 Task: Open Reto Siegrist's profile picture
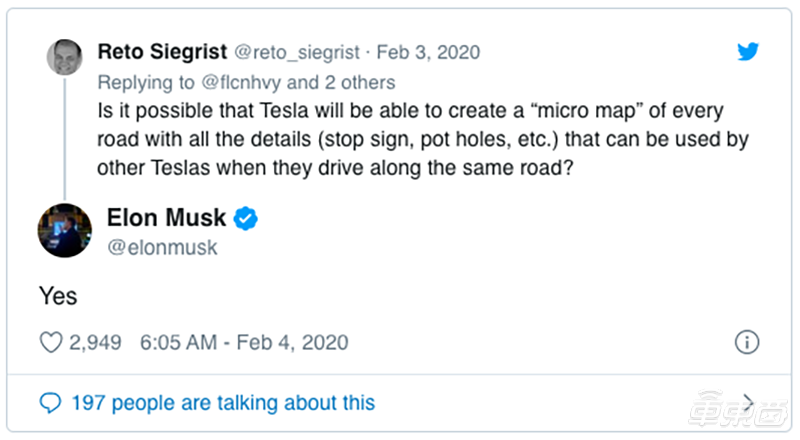point(65,57)
